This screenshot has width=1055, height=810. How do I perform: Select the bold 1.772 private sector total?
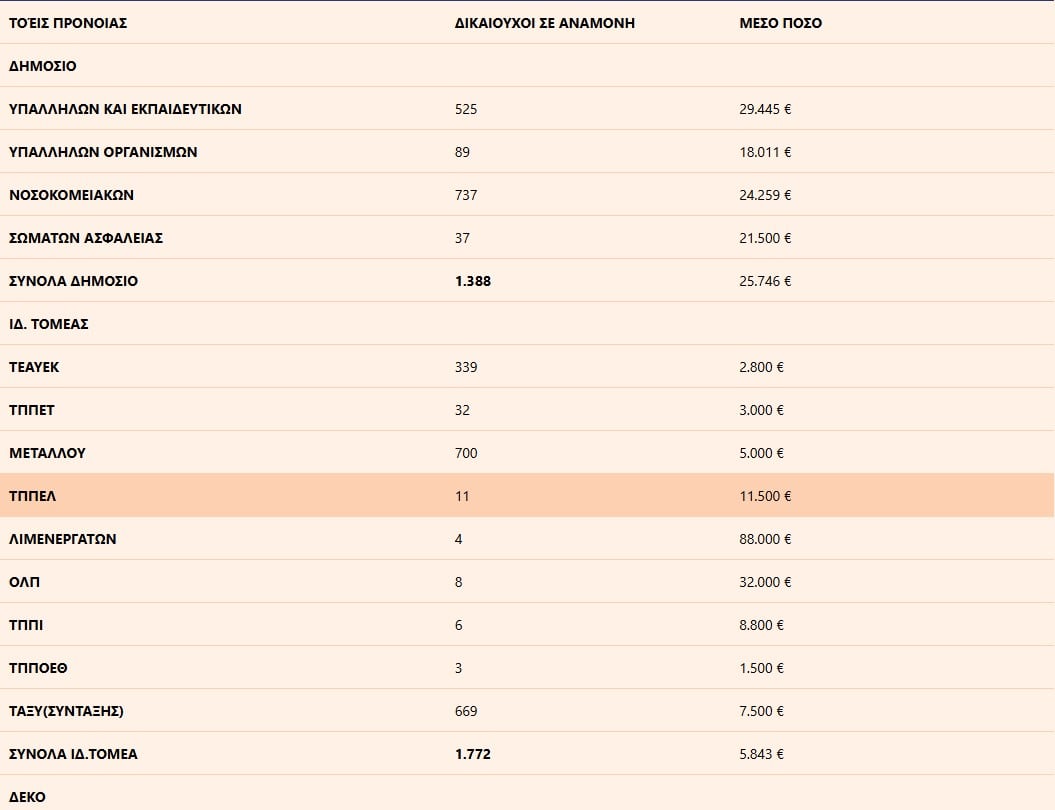(472, 754)
